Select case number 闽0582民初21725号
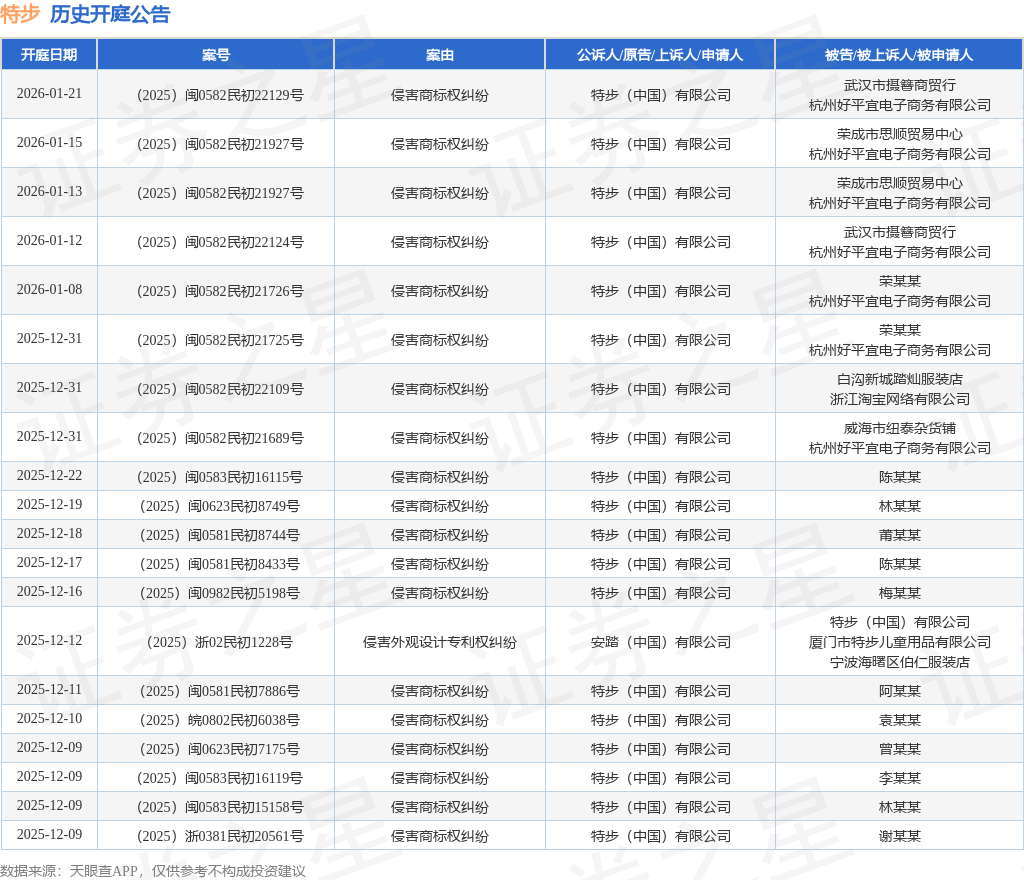1024x880 pixels. (220, 340)
